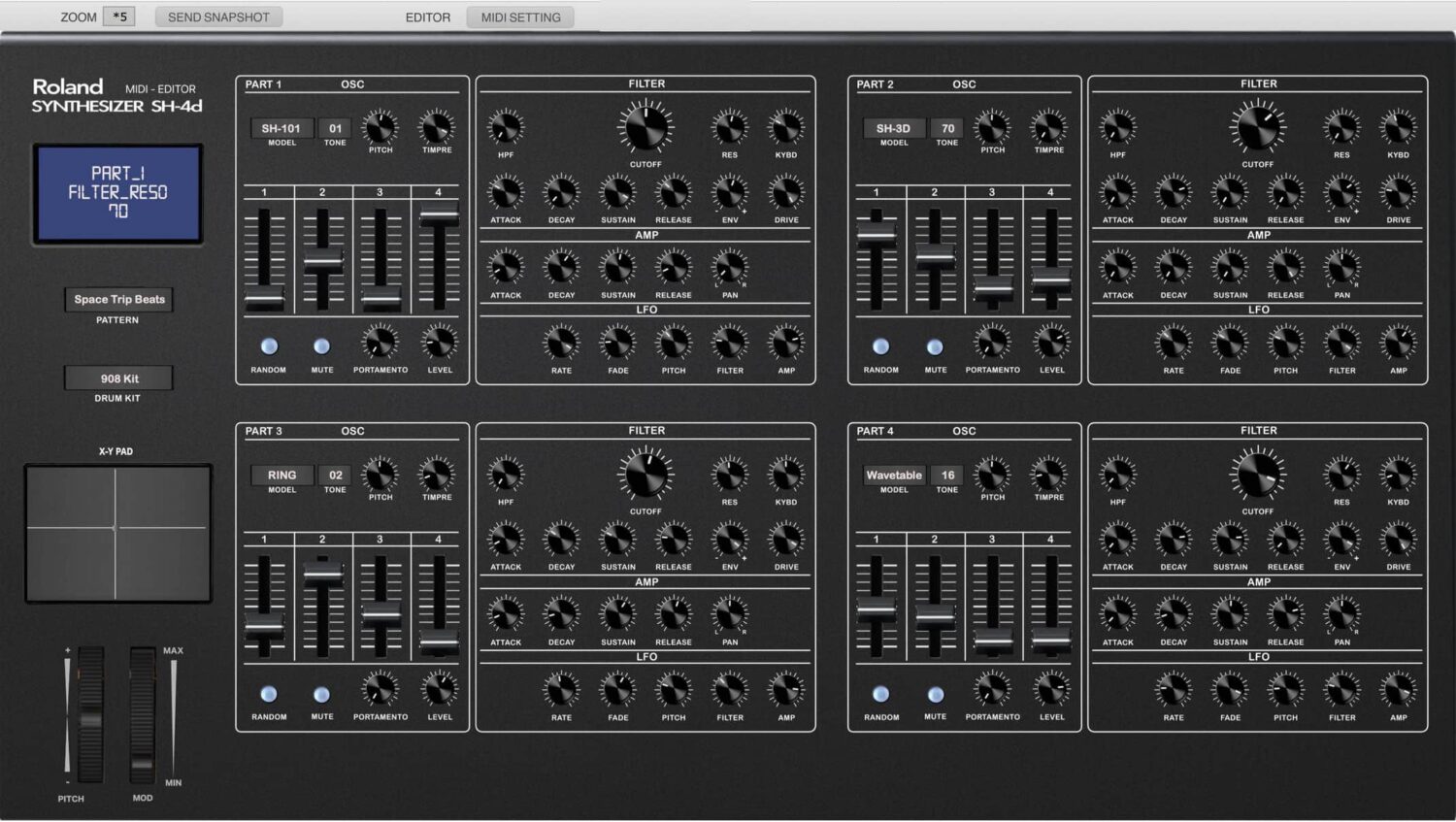Open the Part 2 tone 70 selector
Viewport: 1456px width, 822px height.
pyautogui.click(x=947, y=128)
